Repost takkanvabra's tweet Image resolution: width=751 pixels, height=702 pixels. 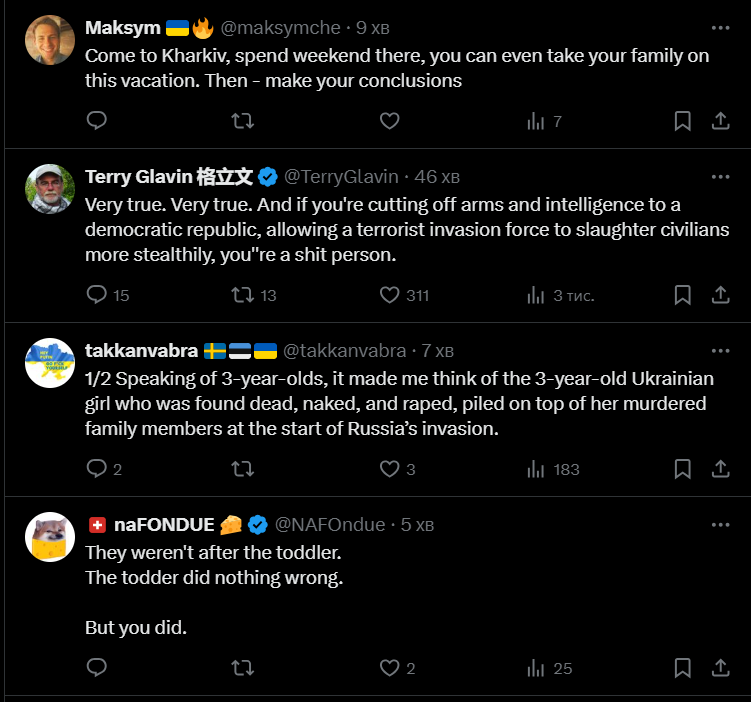(x=242, y=469)
